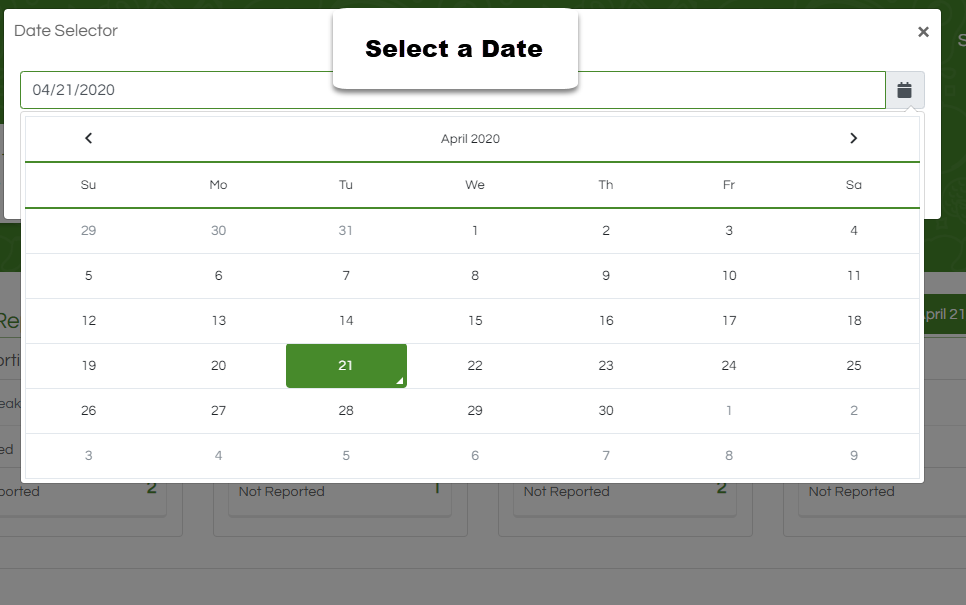This screenshot has width=966, height=605.
Task: Close the Date Selector dialog
Action: [923, 32]
